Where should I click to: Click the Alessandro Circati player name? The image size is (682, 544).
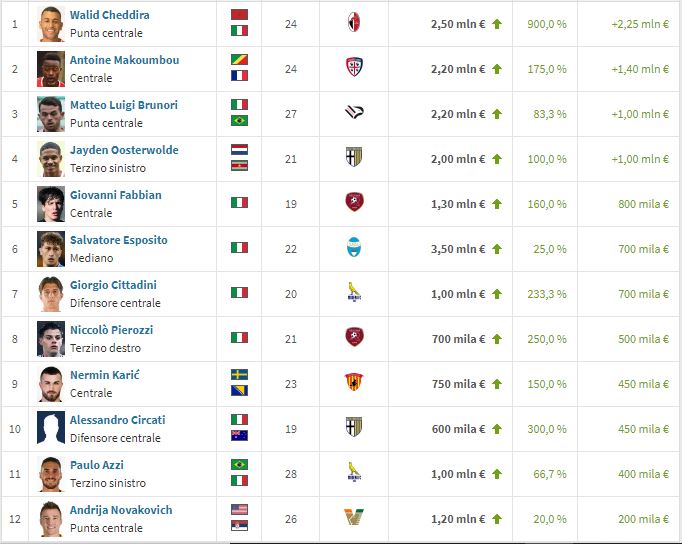click(x=117, y=421)
